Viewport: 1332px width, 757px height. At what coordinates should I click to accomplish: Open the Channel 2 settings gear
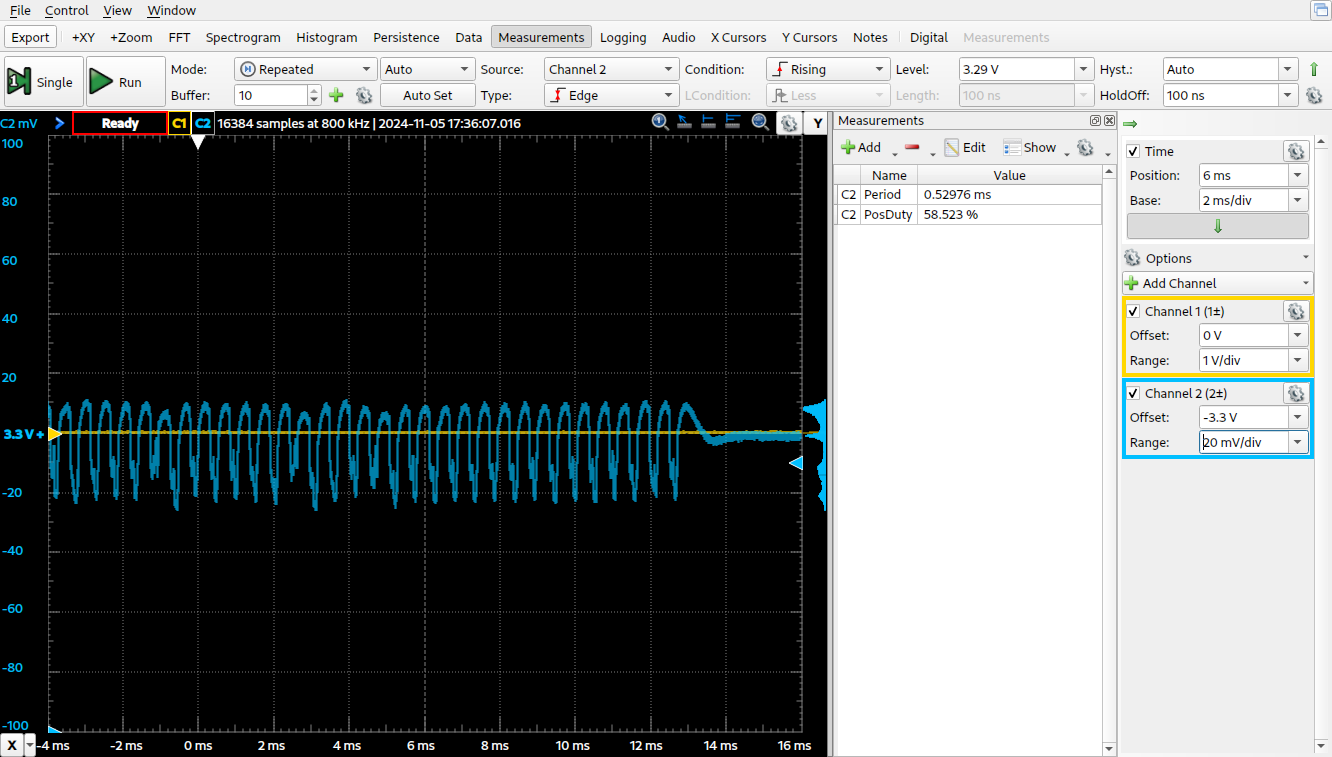(x=1296, y=394)
